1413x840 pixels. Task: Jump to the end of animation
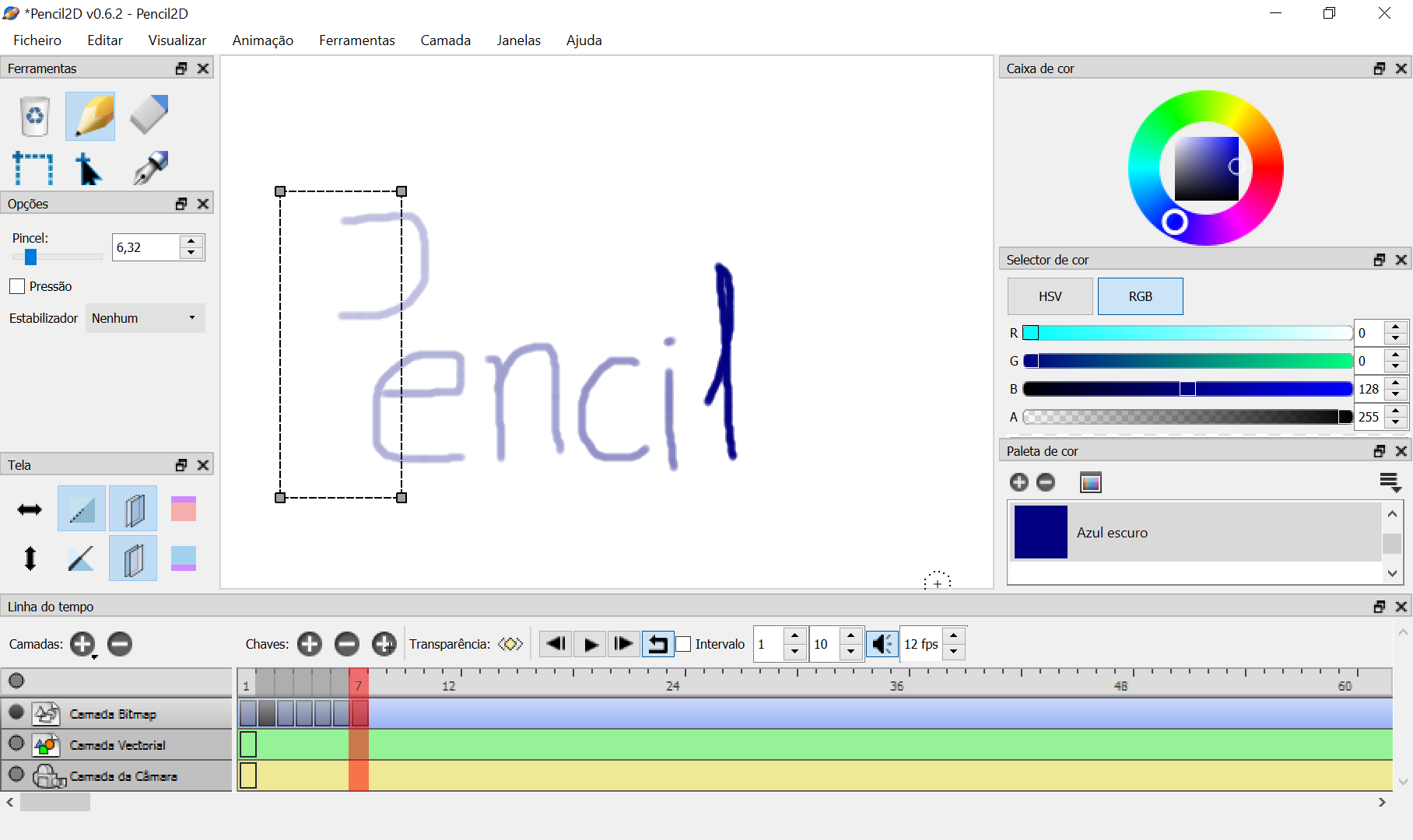(x=624, y=644)
